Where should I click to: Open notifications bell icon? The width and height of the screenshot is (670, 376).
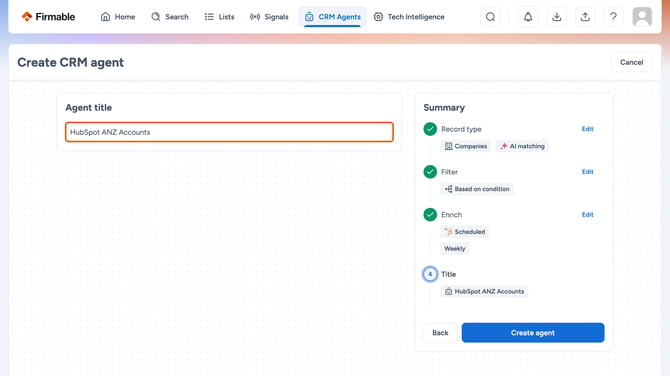[x=528, y=17]
